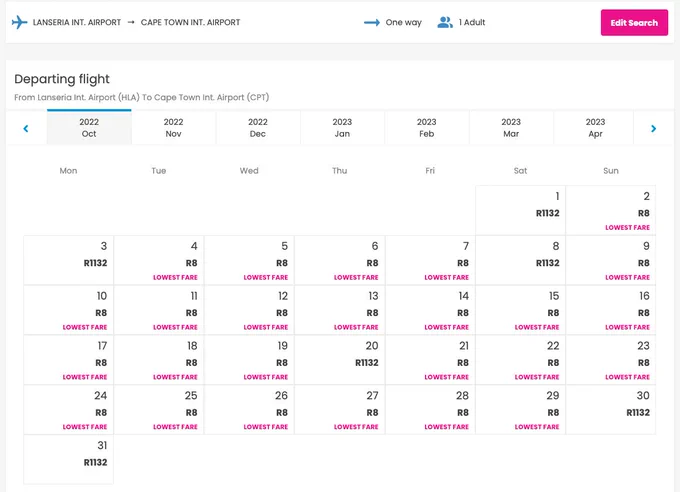Choose October 23 calendar cell
The image size is (680, 492).
coord(611,360)
